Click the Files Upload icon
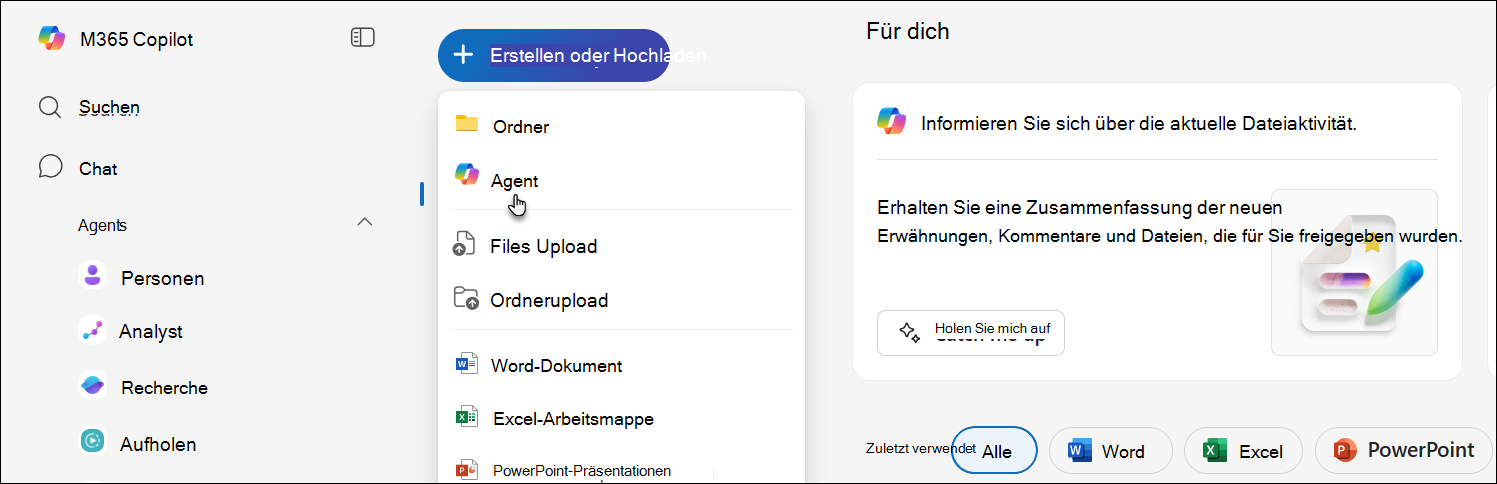The image size is (1497, 484). pyautogui.click(x=464, y=243)
